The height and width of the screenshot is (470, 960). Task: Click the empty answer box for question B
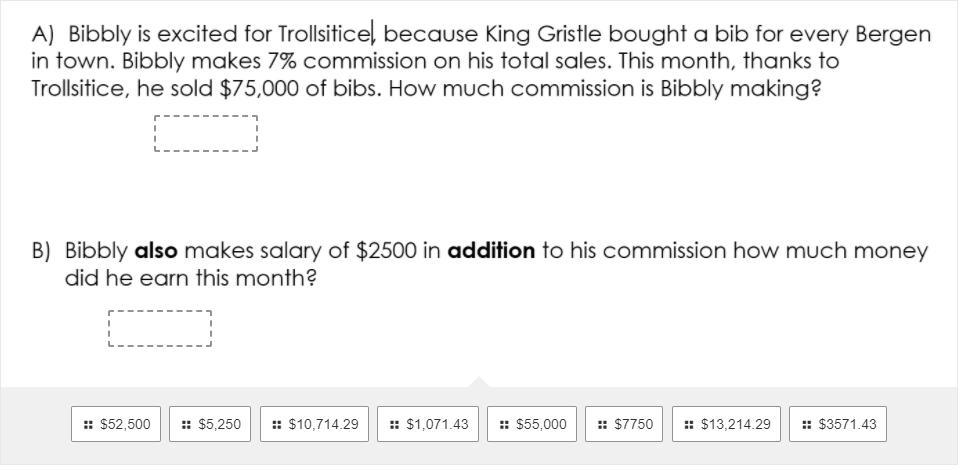tap(160, 329)
